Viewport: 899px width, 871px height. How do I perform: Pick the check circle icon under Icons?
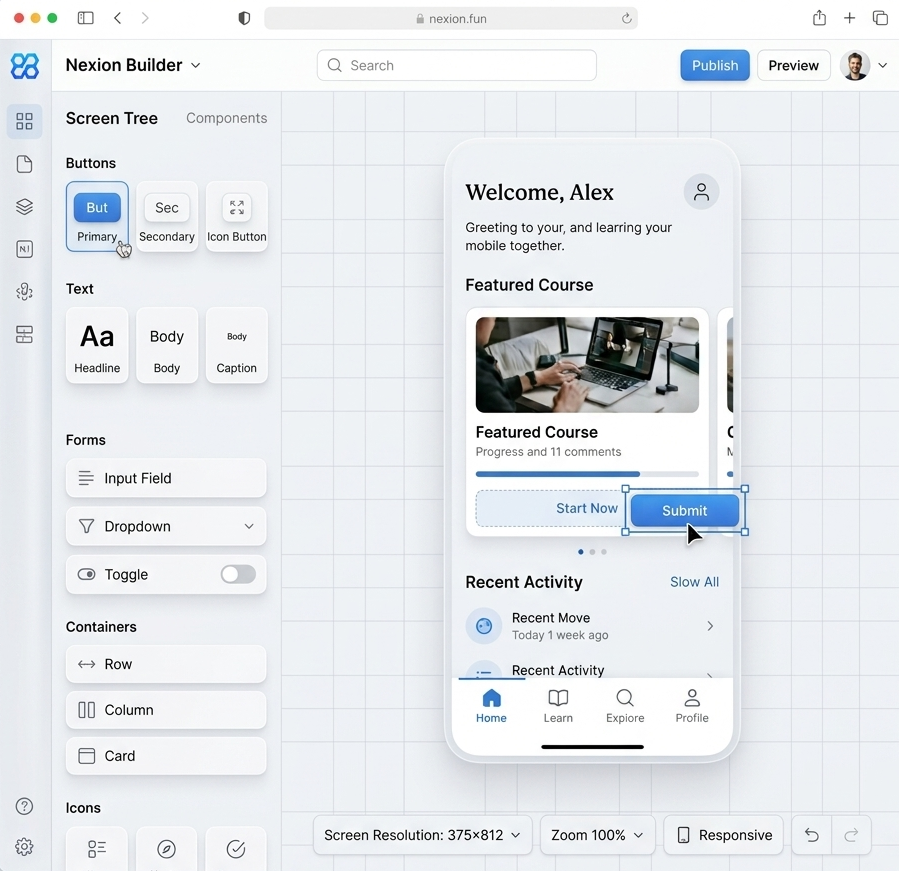pos(236,849)
